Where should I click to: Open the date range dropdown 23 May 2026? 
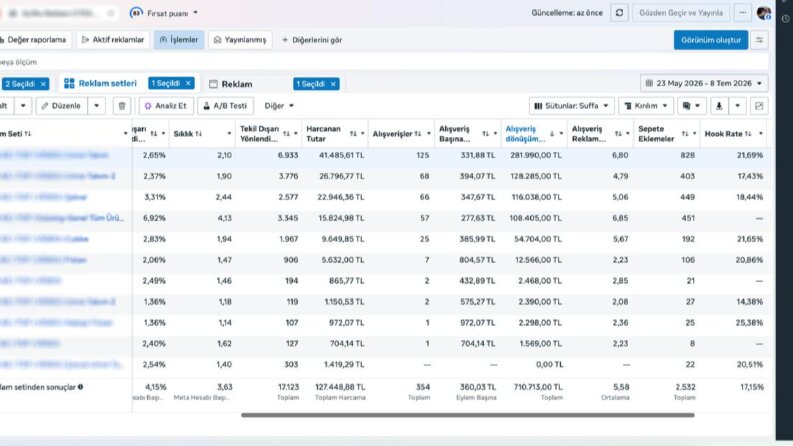coord(704,83)
